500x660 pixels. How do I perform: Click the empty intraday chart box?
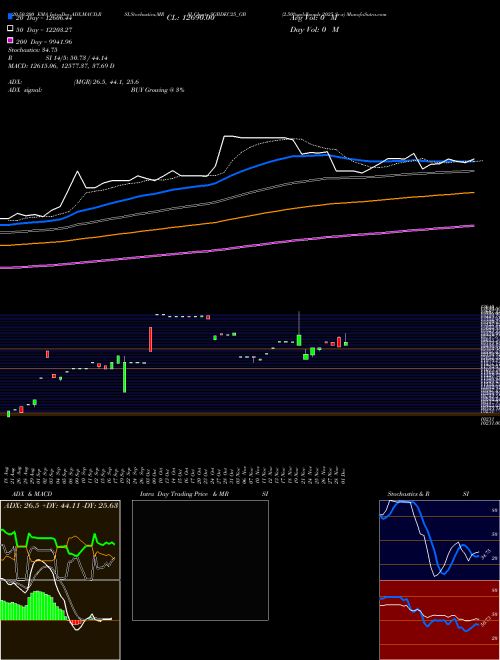[x=200, y=560]
